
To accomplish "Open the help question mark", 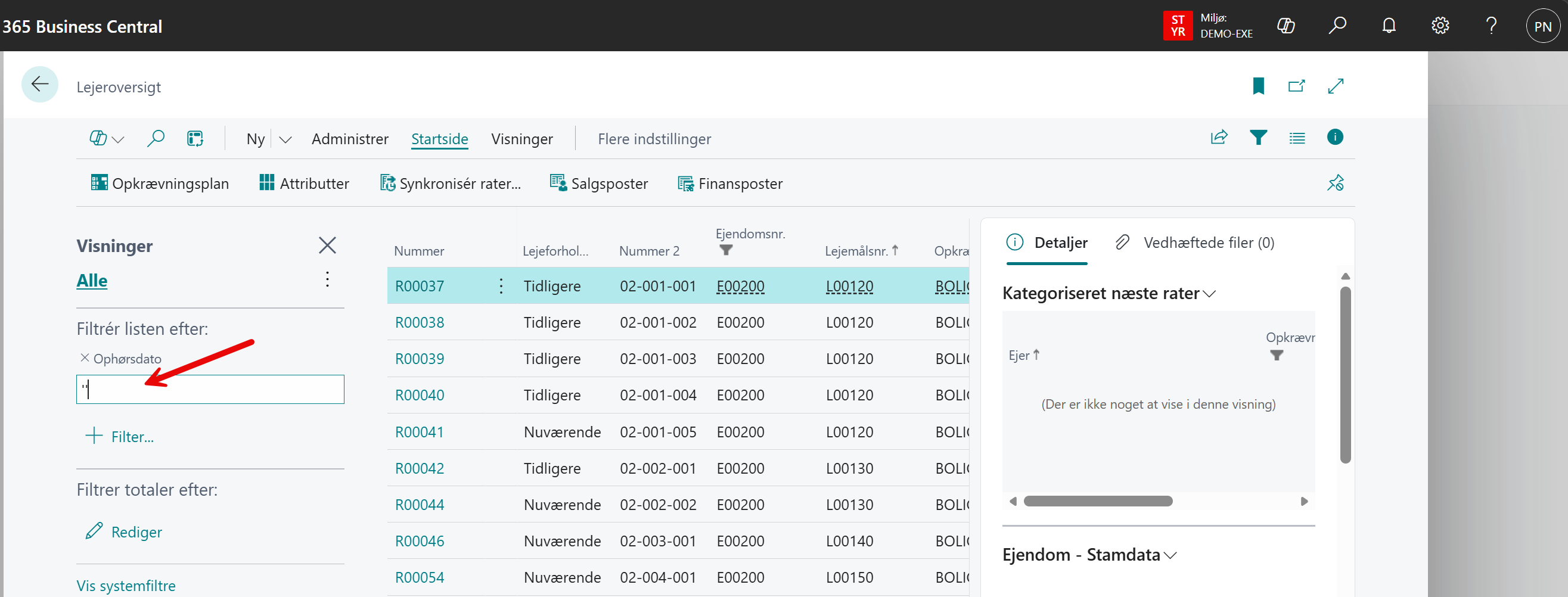I will click(x=1491, y=26).
